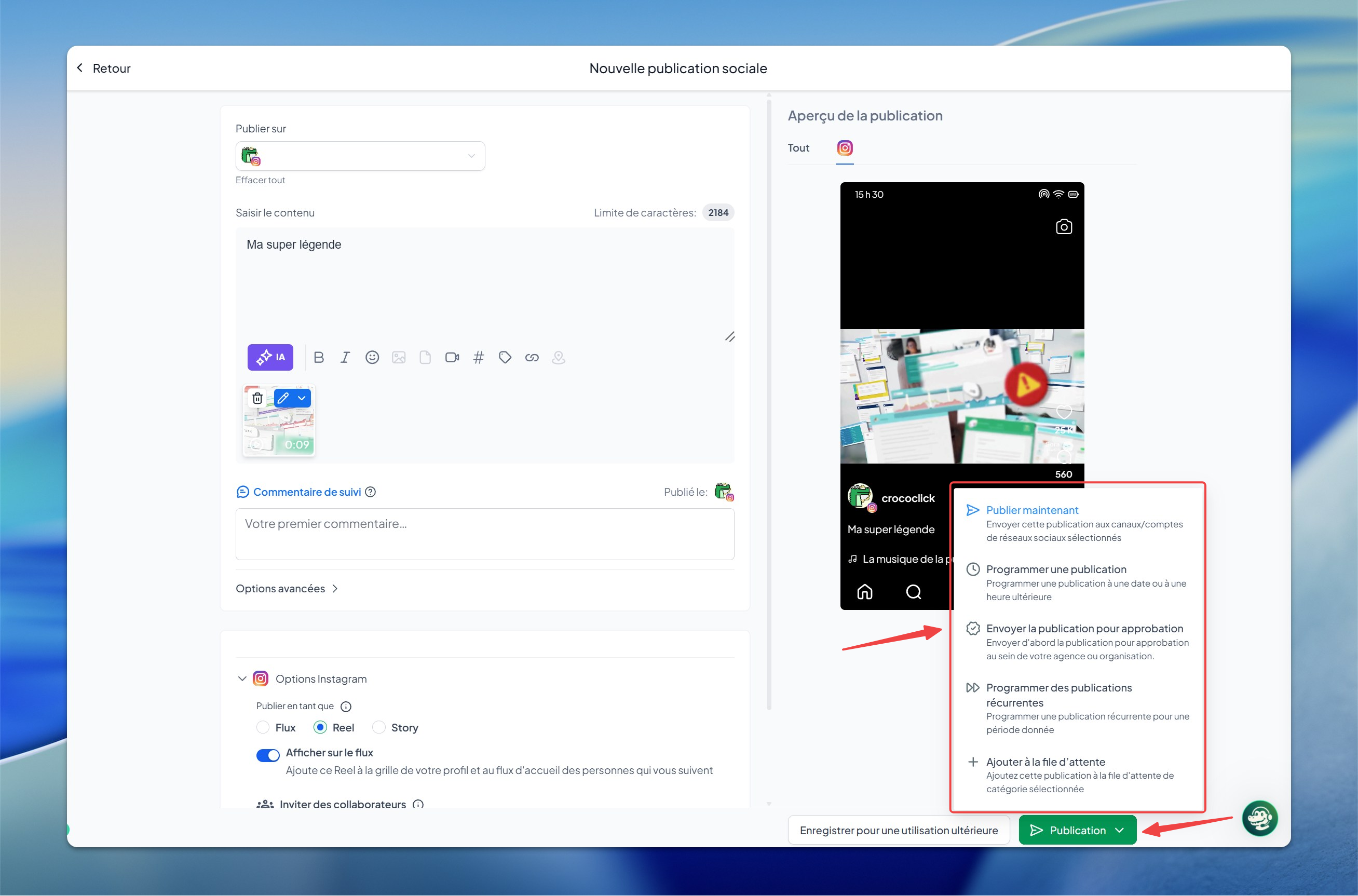Click the comment bubble icon by Commentaire de suivi
Viewport: 1358px width, 896px height.
coord(242,492)
